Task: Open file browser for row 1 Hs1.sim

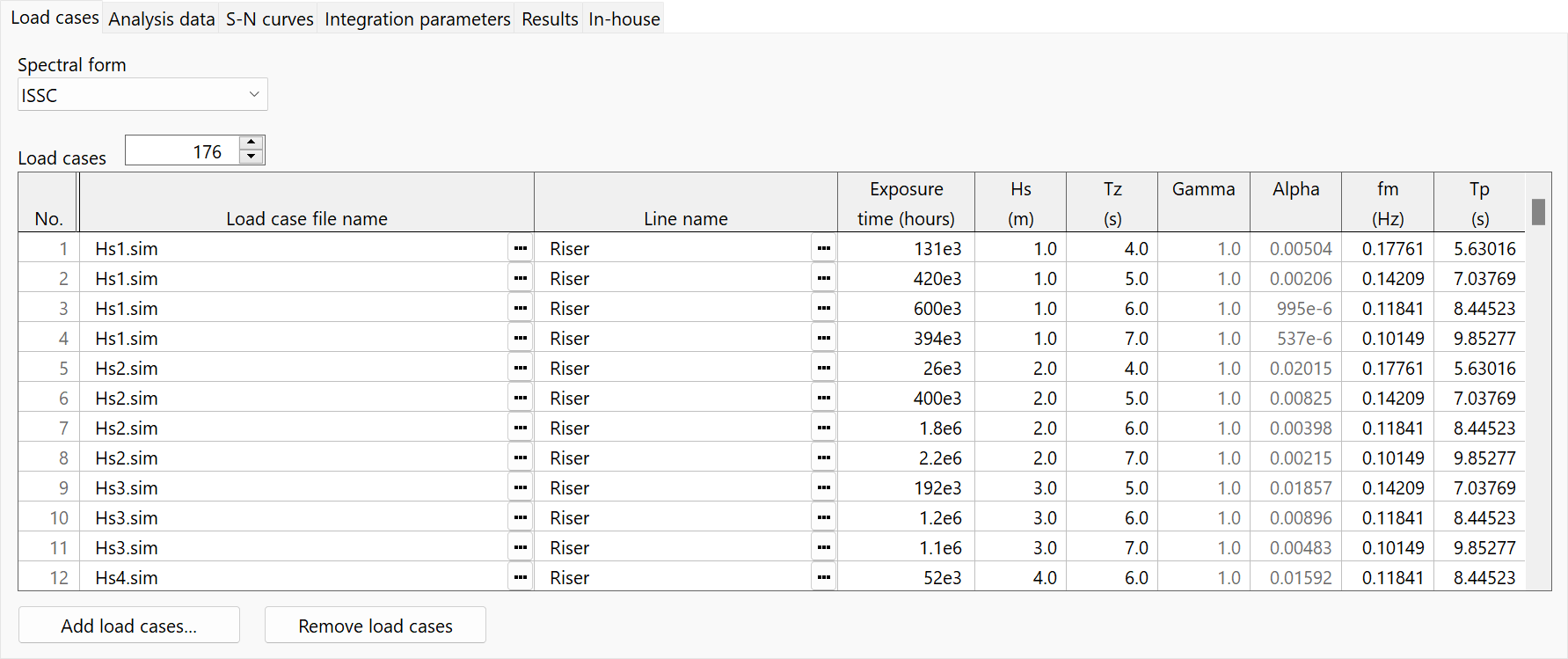Action: click(x=521, y=249)
